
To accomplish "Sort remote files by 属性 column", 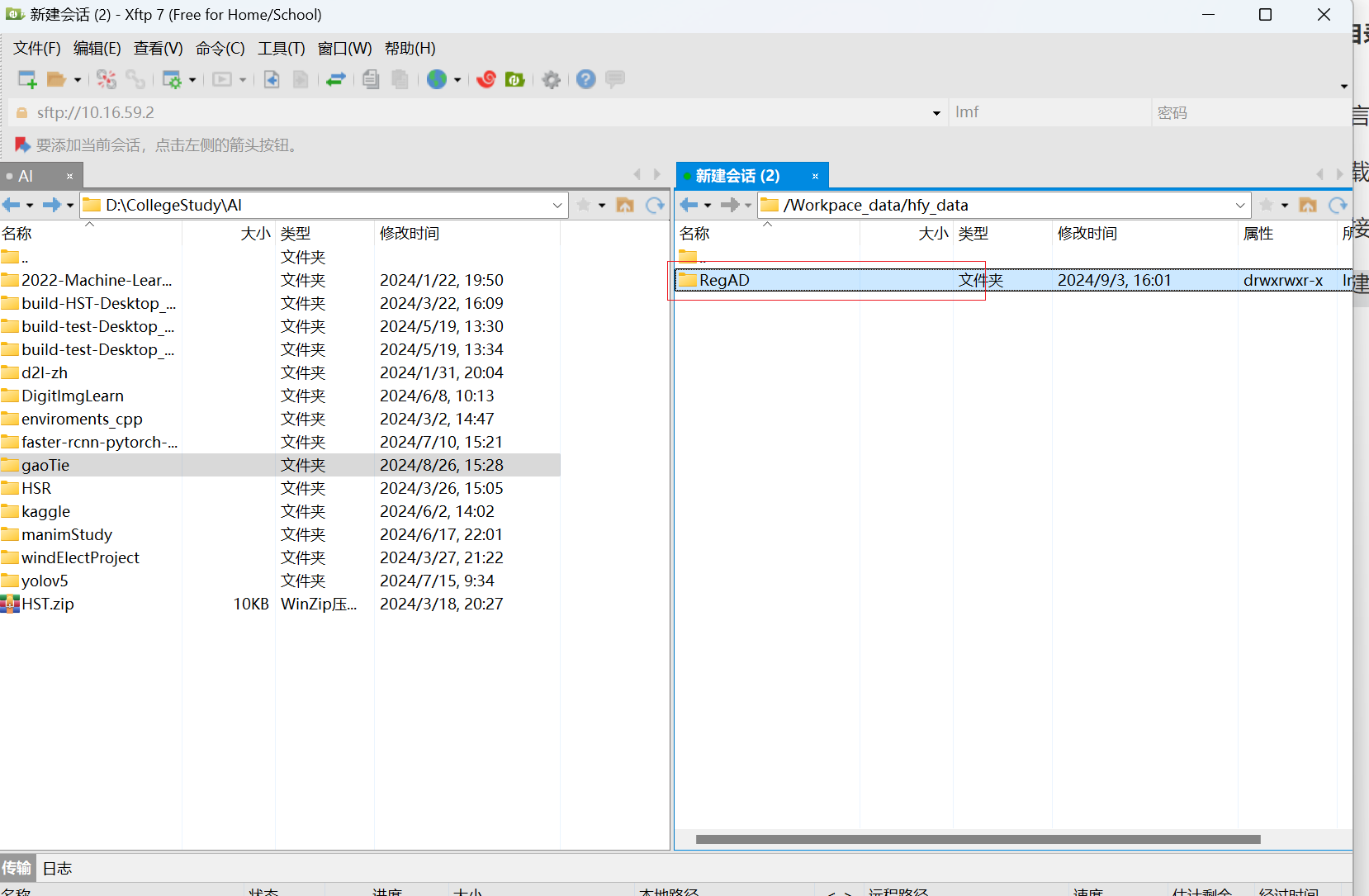I will pyautogui.click(x=1287, y=234).
